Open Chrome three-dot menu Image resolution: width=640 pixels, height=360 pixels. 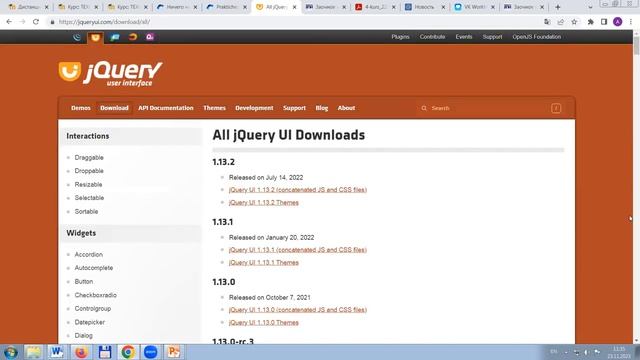[x=631, y=22]
